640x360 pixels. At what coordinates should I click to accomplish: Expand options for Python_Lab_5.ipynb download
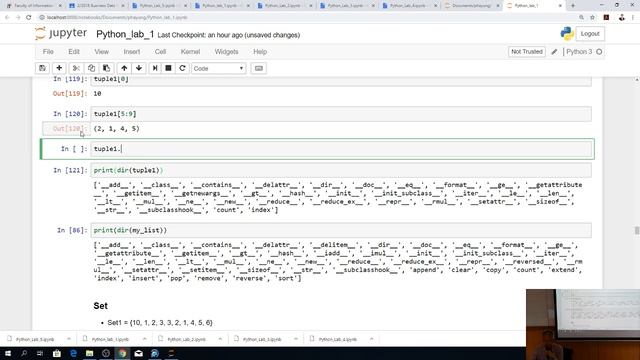coord(69,339)
